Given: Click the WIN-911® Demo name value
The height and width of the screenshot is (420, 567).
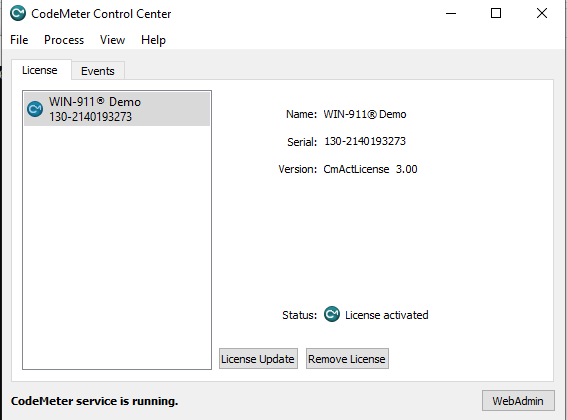Looking at the screenshot, I should click(365, 114).
